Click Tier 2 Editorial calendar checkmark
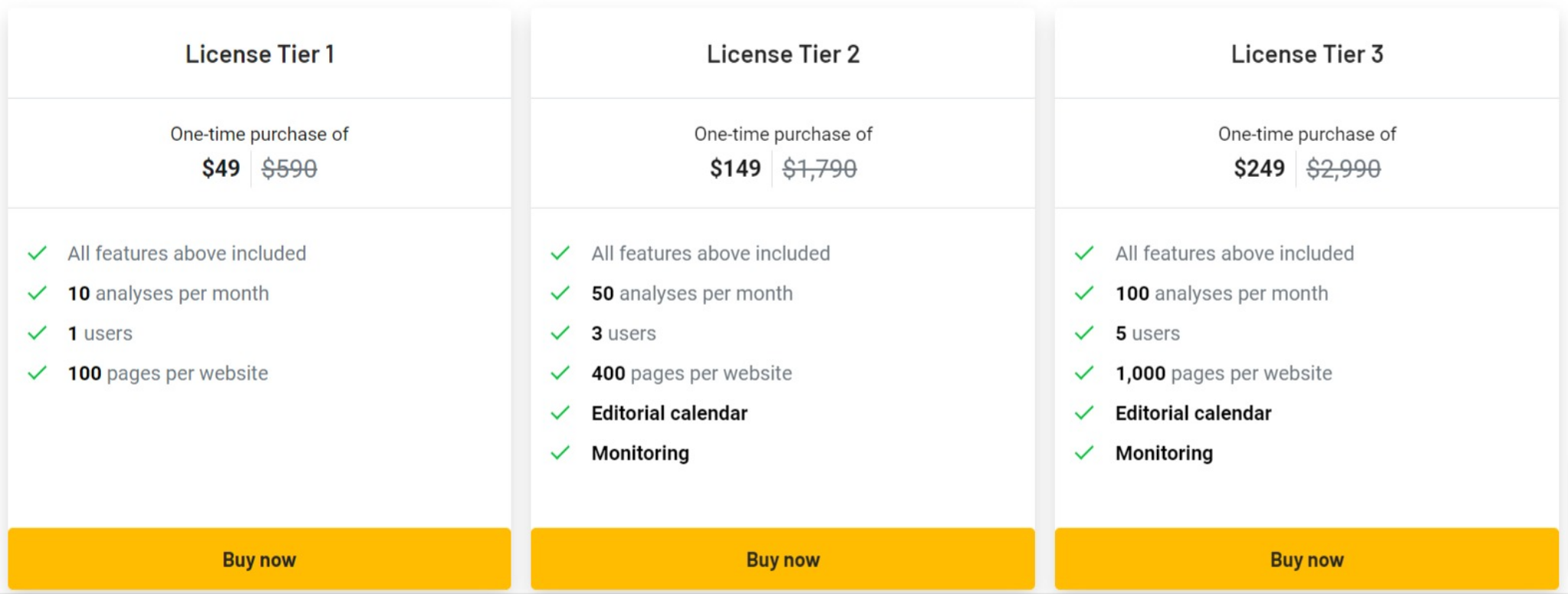 coord(560,413)
